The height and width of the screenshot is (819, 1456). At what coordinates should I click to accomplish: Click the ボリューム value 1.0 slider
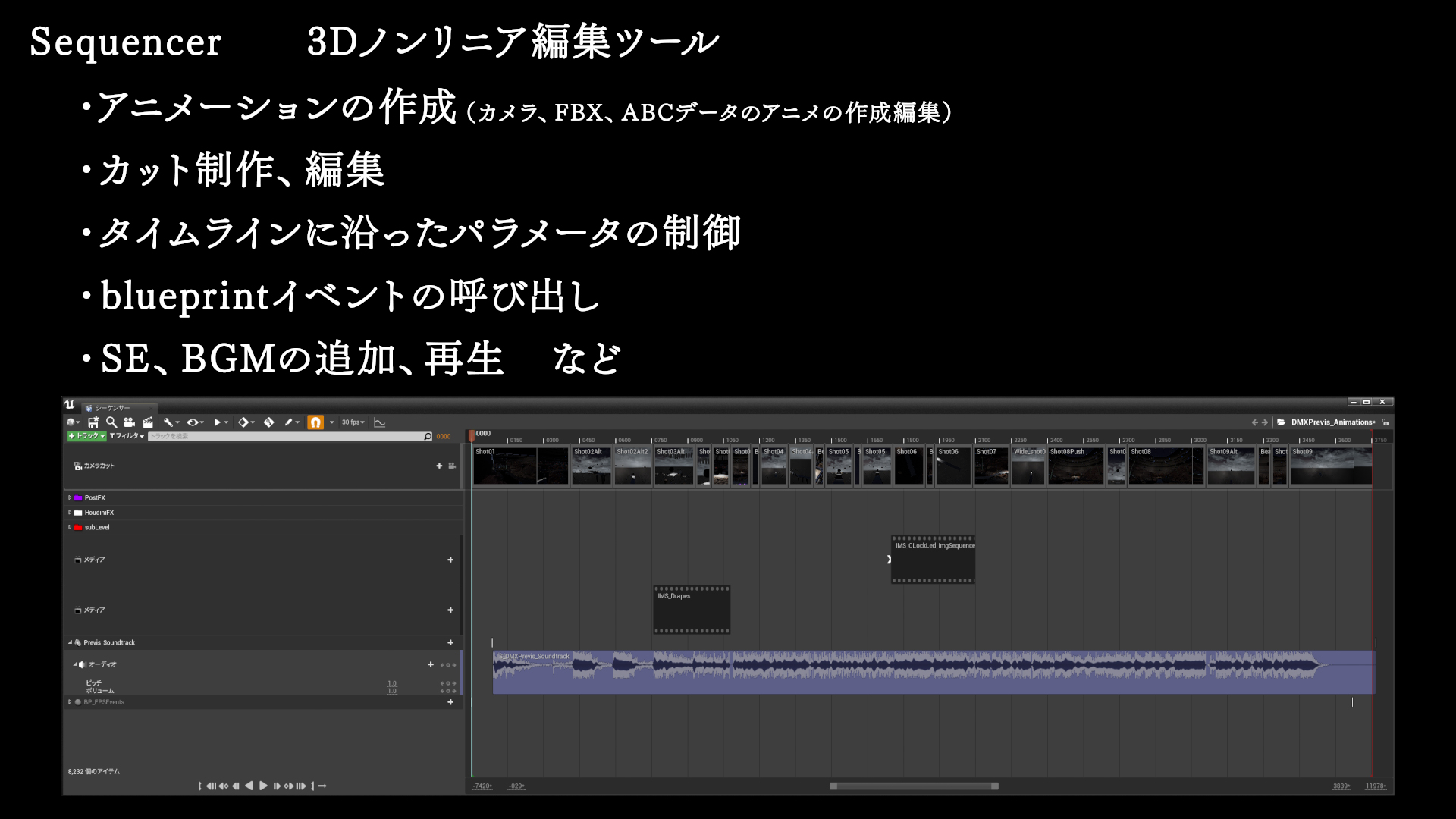point(392,691)
